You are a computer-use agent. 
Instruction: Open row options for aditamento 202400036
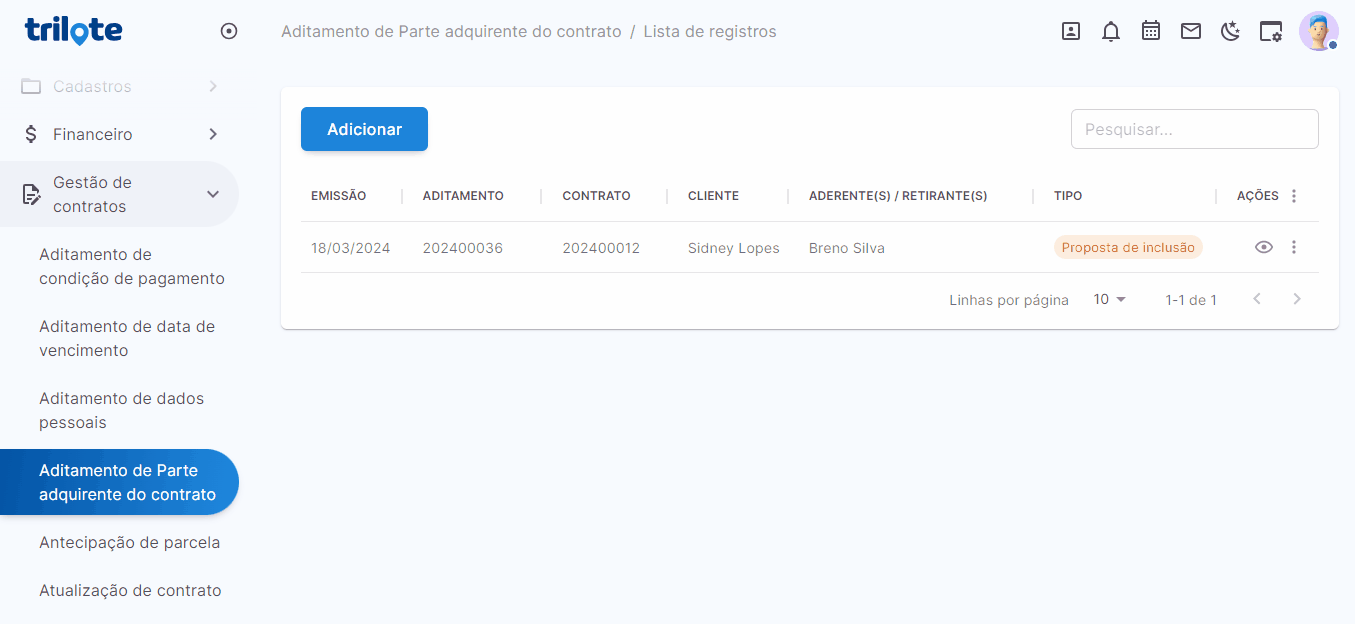point(1294,247)
